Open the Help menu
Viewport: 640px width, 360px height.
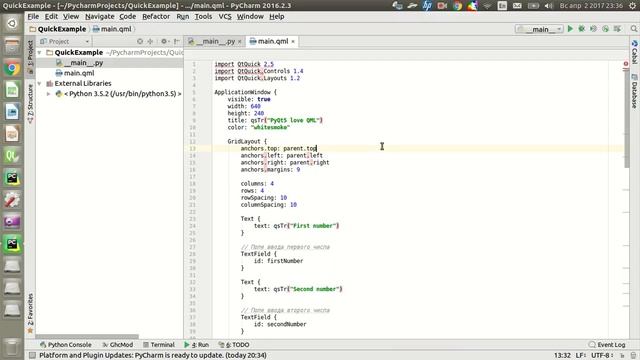(x=277, y=16)
